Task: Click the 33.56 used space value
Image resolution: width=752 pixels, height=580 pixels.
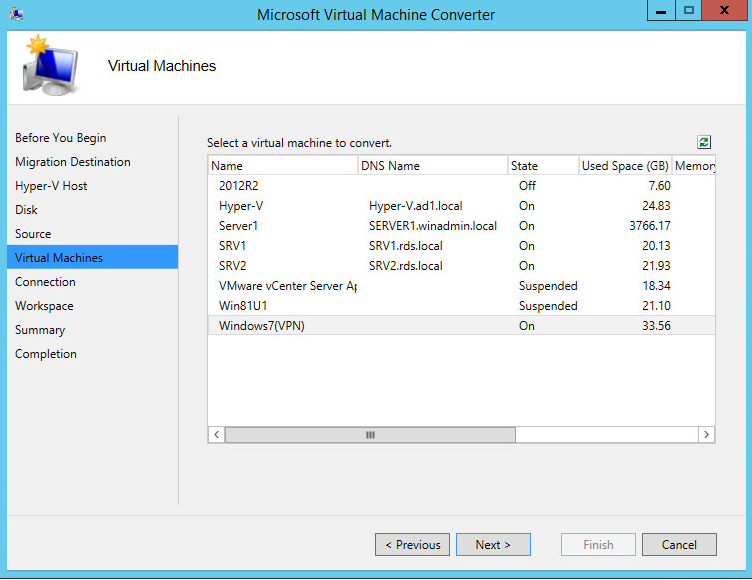Action: 656,326
